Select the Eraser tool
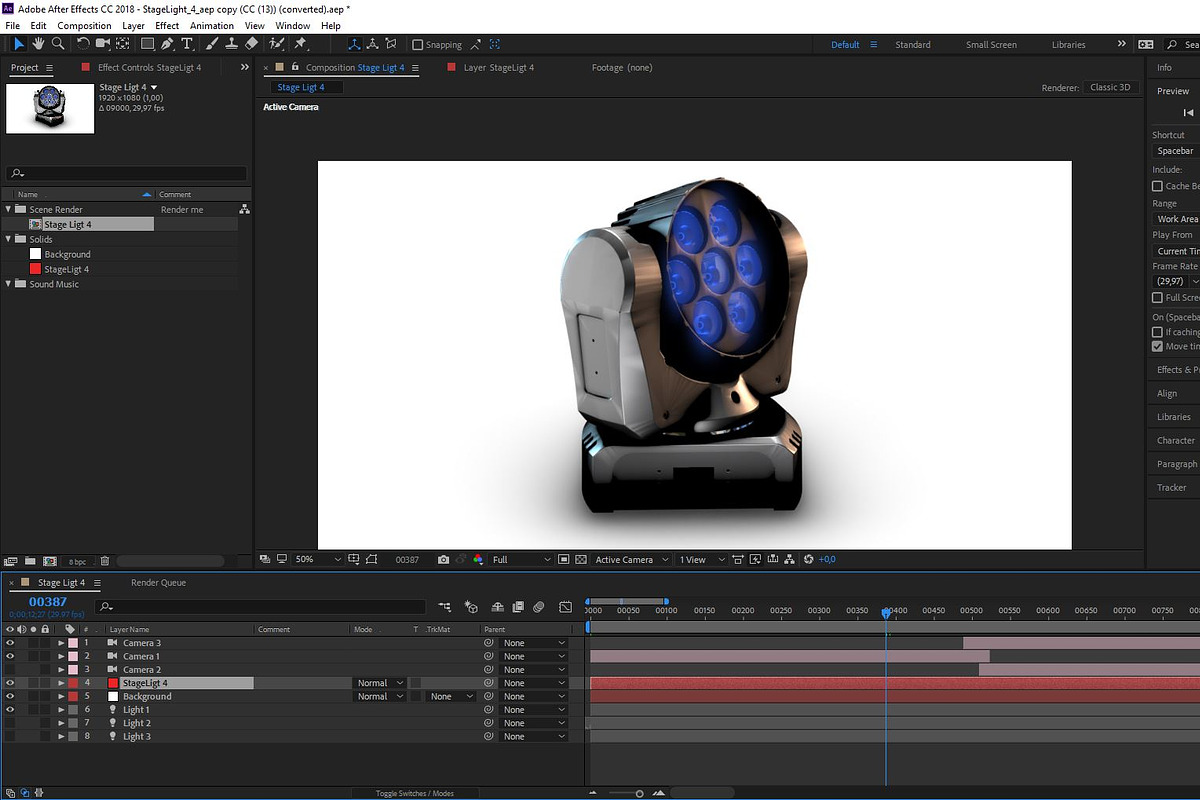Screen dimensions: 1200x800 click(x=251, y=44)
